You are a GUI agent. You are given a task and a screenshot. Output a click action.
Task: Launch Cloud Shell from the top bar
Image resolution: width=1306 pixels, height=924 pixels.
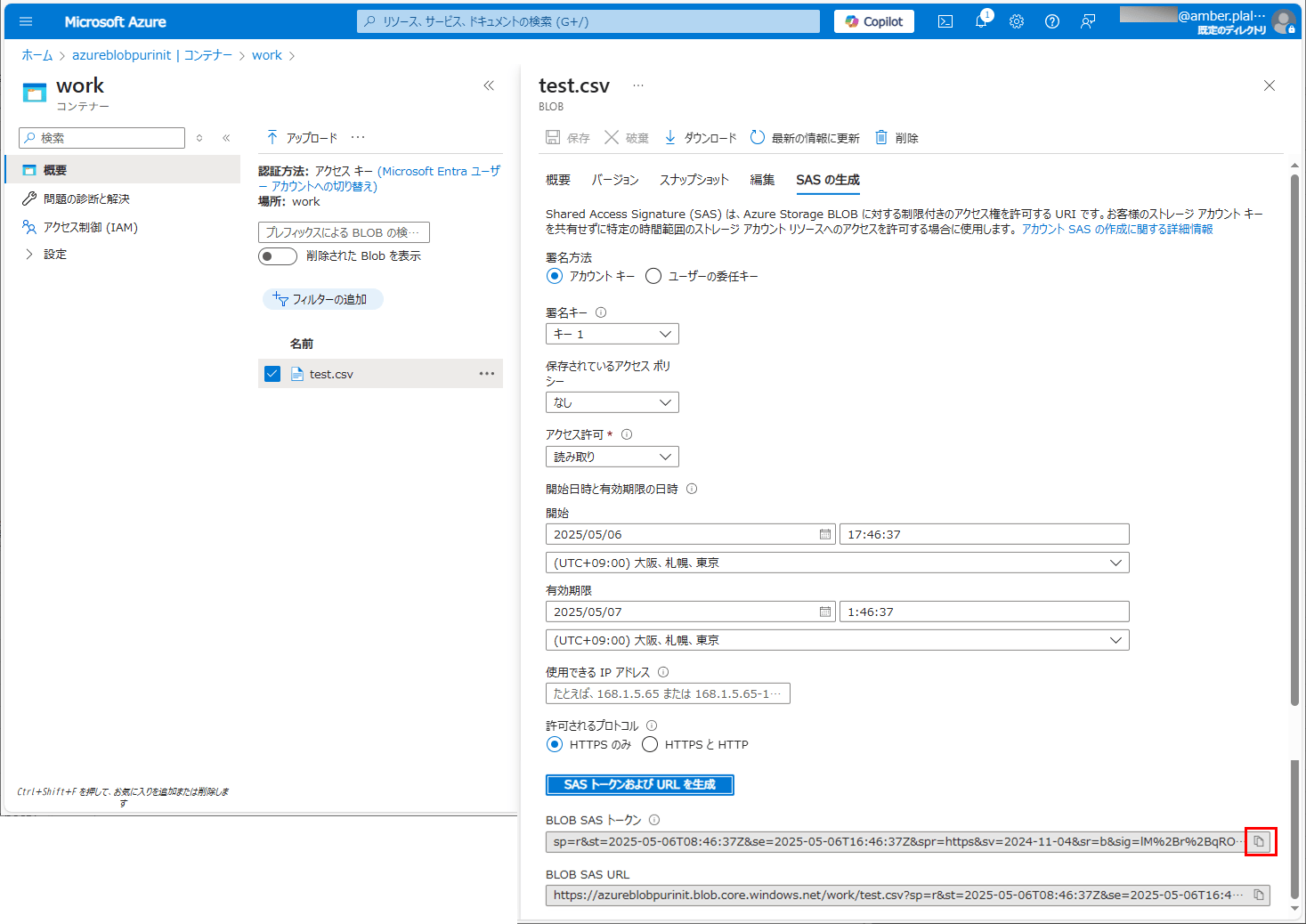click(945, 21)
